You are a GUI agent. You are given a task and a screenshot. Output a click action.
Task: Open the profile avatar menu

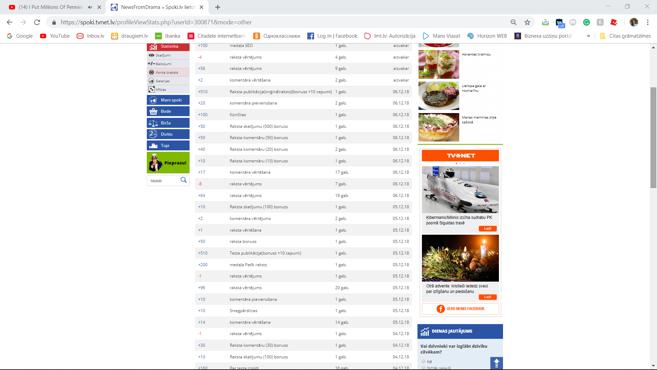(x=634, y=22)
